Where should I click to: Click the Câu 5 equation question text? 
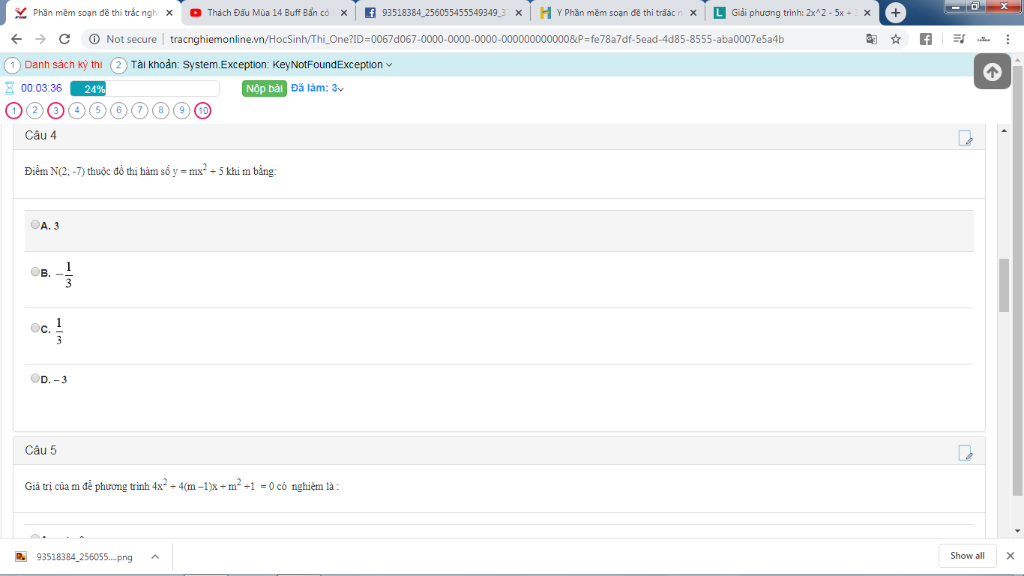tap(182, 486)
